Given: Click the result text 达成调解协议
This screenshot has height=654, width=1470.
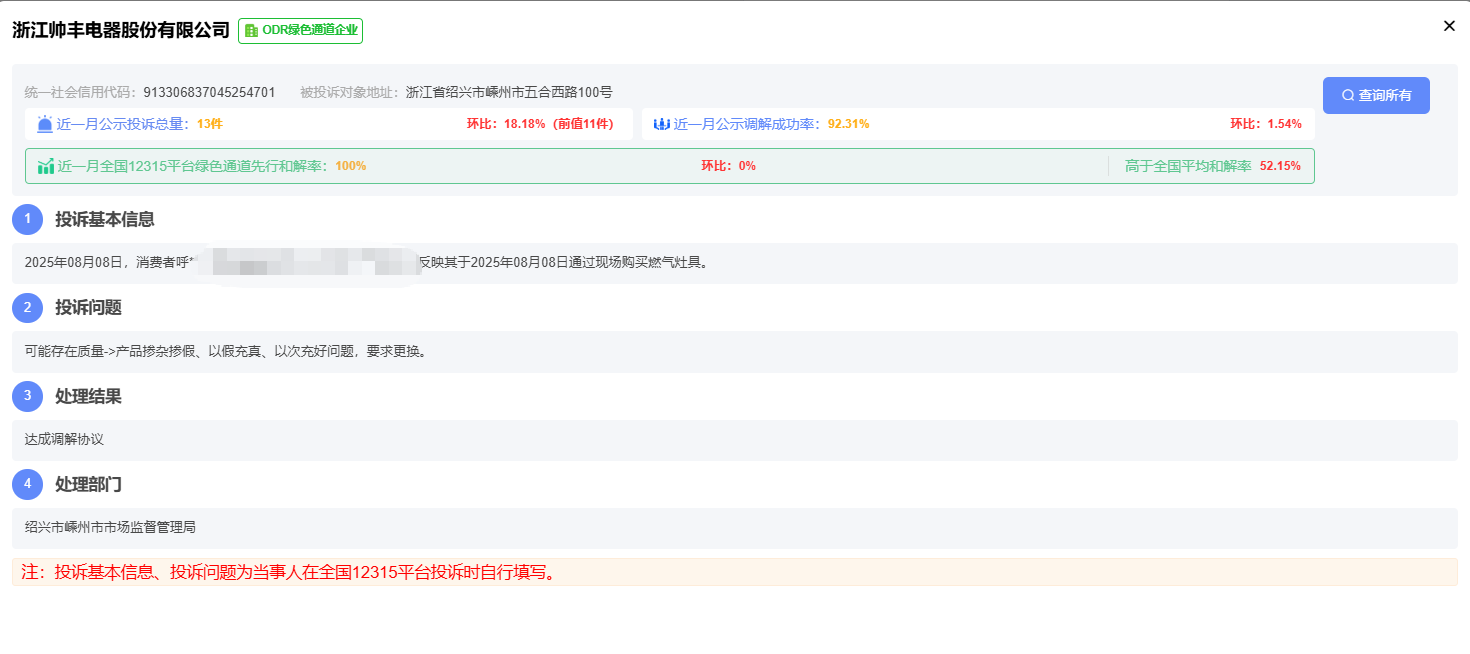Looking at the screenshot, I should [x=64, y=439].
